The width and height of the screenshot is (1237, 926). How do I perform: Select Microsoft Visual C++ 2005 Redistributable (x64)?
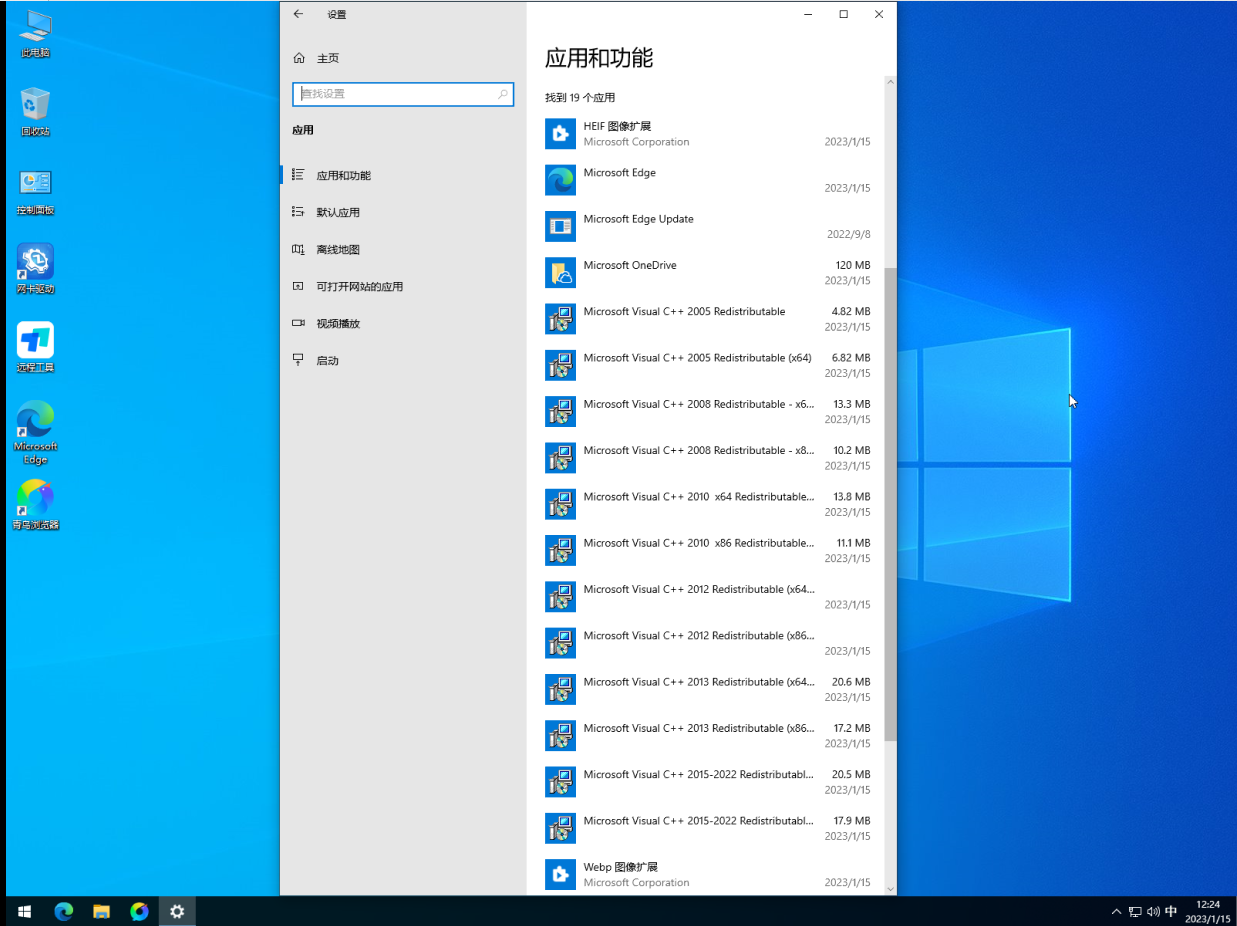[708, 365]
